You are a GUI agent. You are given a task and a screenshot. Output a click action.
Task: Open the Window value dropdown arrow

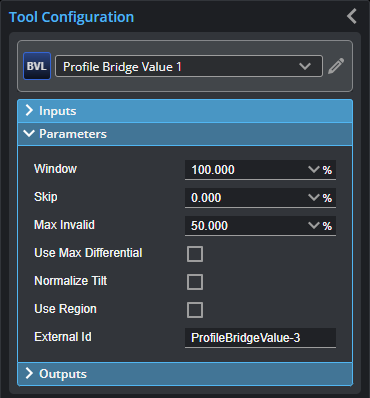click(x=314, y=170)
